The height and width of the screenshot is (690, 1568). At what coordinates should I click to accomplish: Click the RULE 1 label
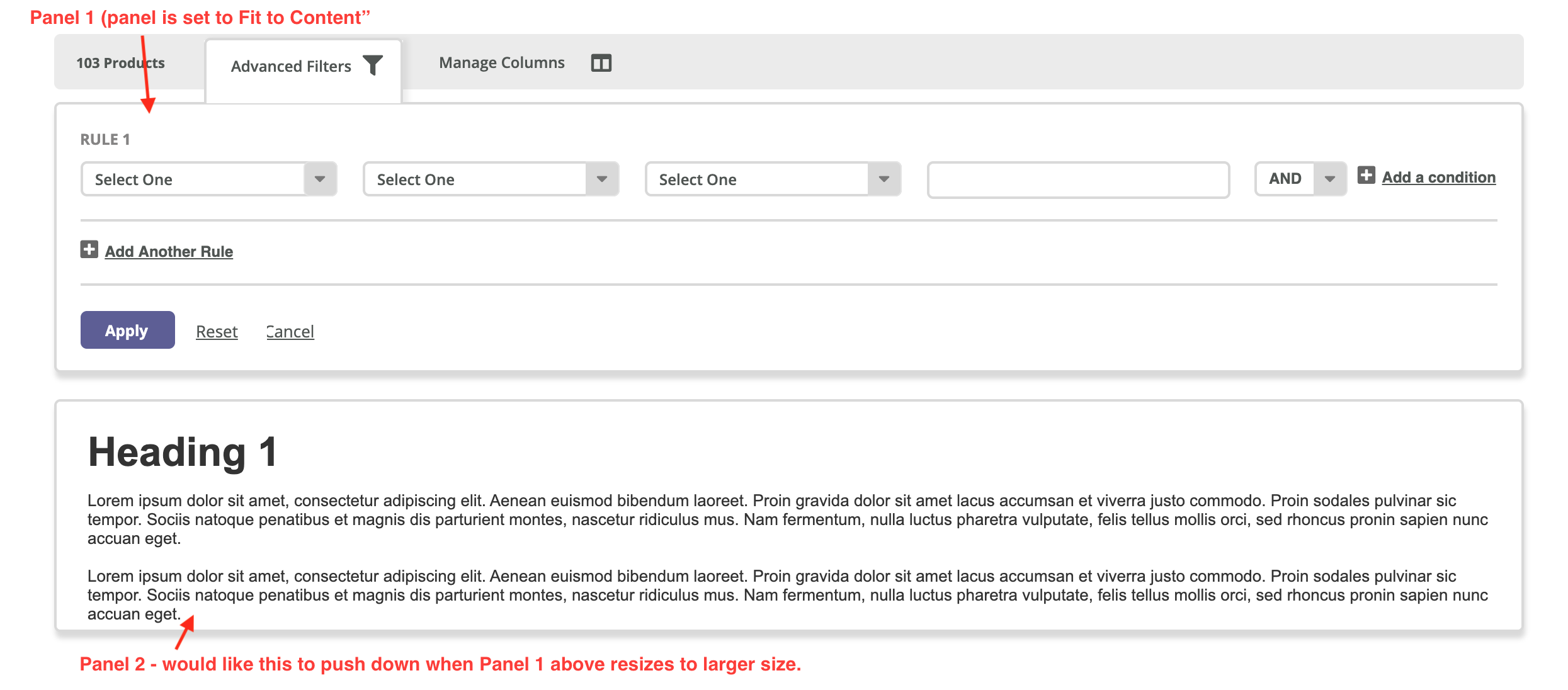click(x=105, y=140)
